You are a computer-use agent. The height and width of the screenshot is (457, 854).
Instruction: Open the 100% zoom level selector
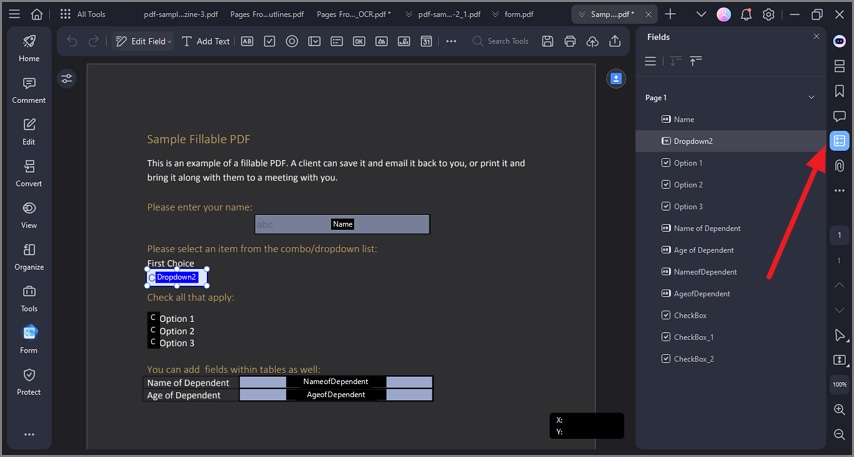pos(839,385)
